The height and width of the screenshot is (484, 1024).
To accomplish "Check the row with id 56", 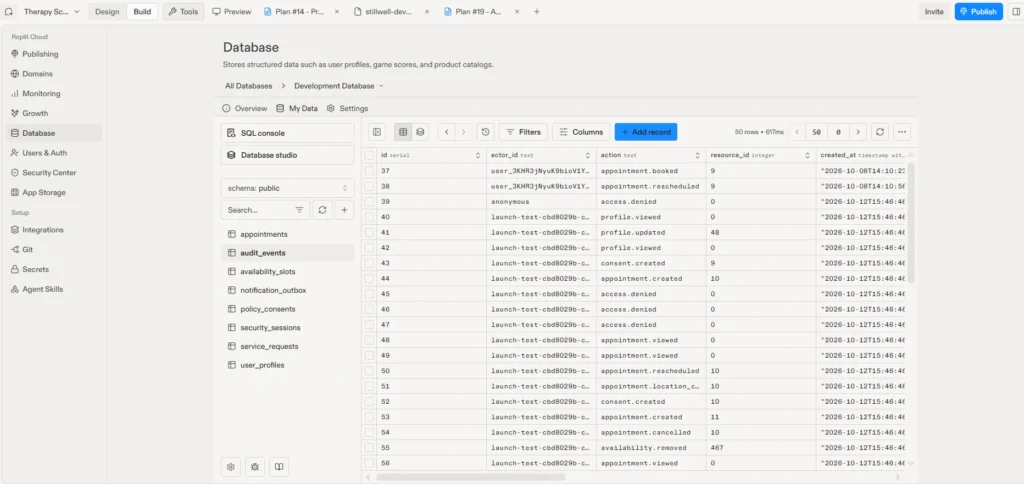I will click(x=370, y=463).
